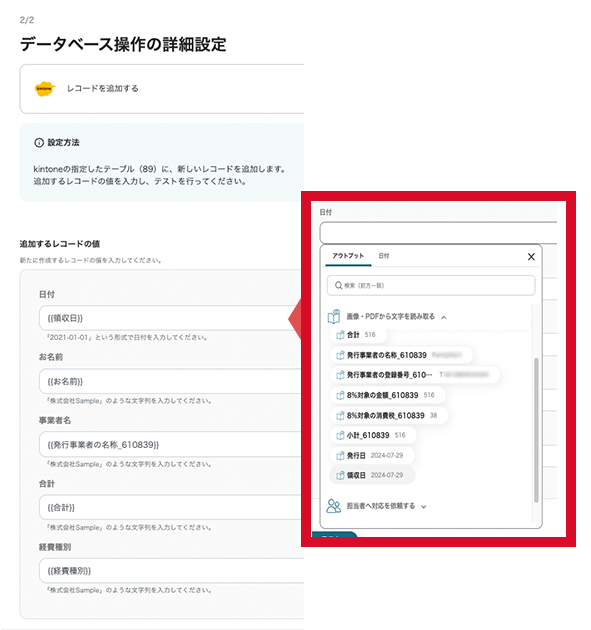Switch to the 日付 tab in popup
This screenshot has height=630, width=591.
(384, 256)
